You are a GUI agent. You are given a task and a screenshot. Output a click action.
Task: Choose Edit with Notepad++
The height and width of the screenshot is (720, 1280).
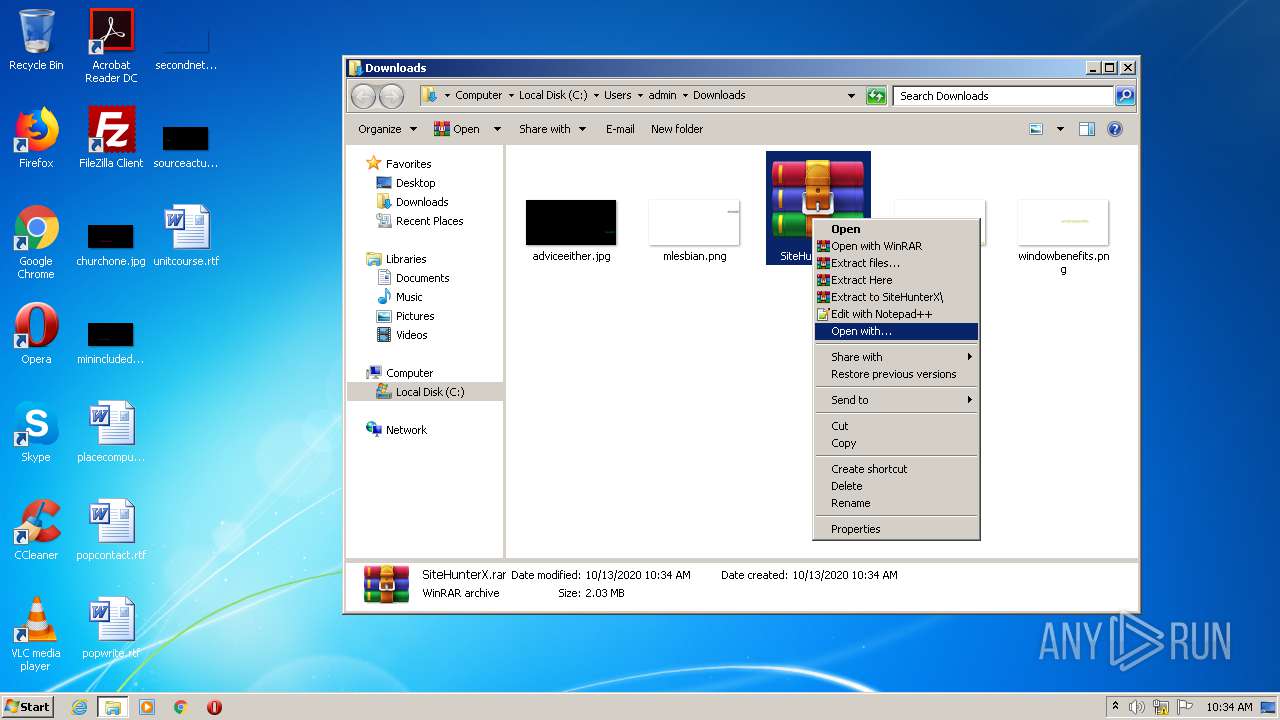point(896,314)
